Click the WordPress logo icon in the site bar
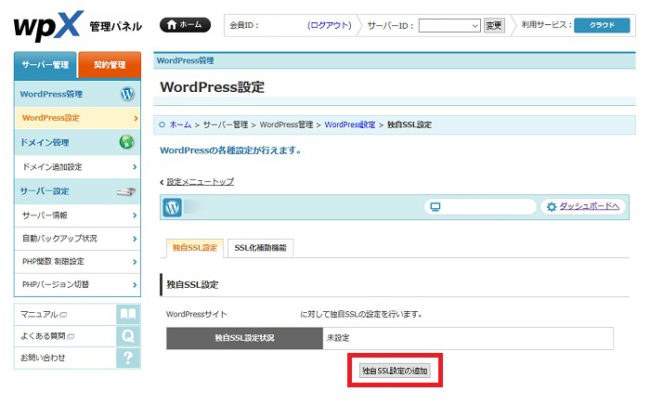Image resolution: width=650 pixels, height=404 pixels. point(172,208)
